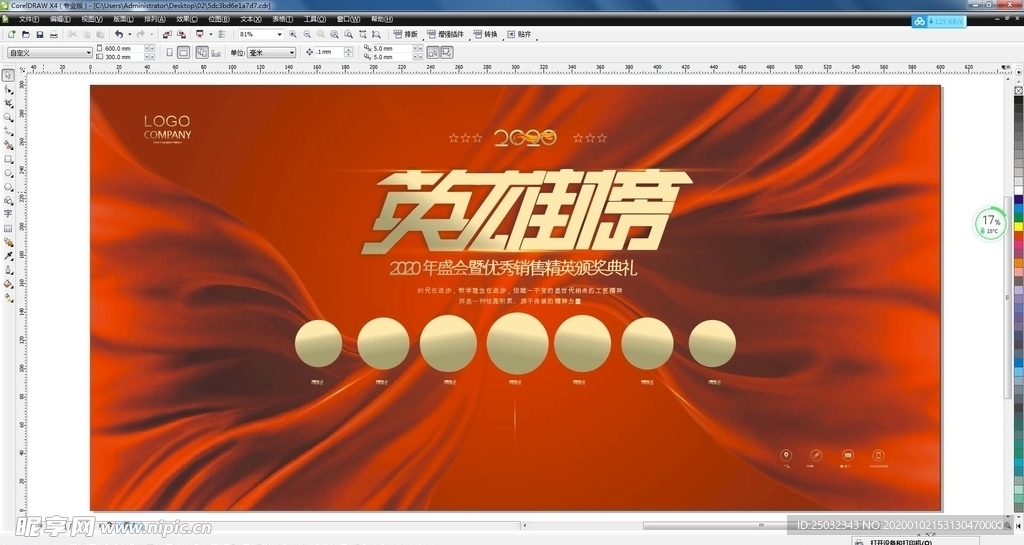The height and width of the screenshot is (545, 1024).
Task: Select the Outline pen tool
Action: coord(8,270)
